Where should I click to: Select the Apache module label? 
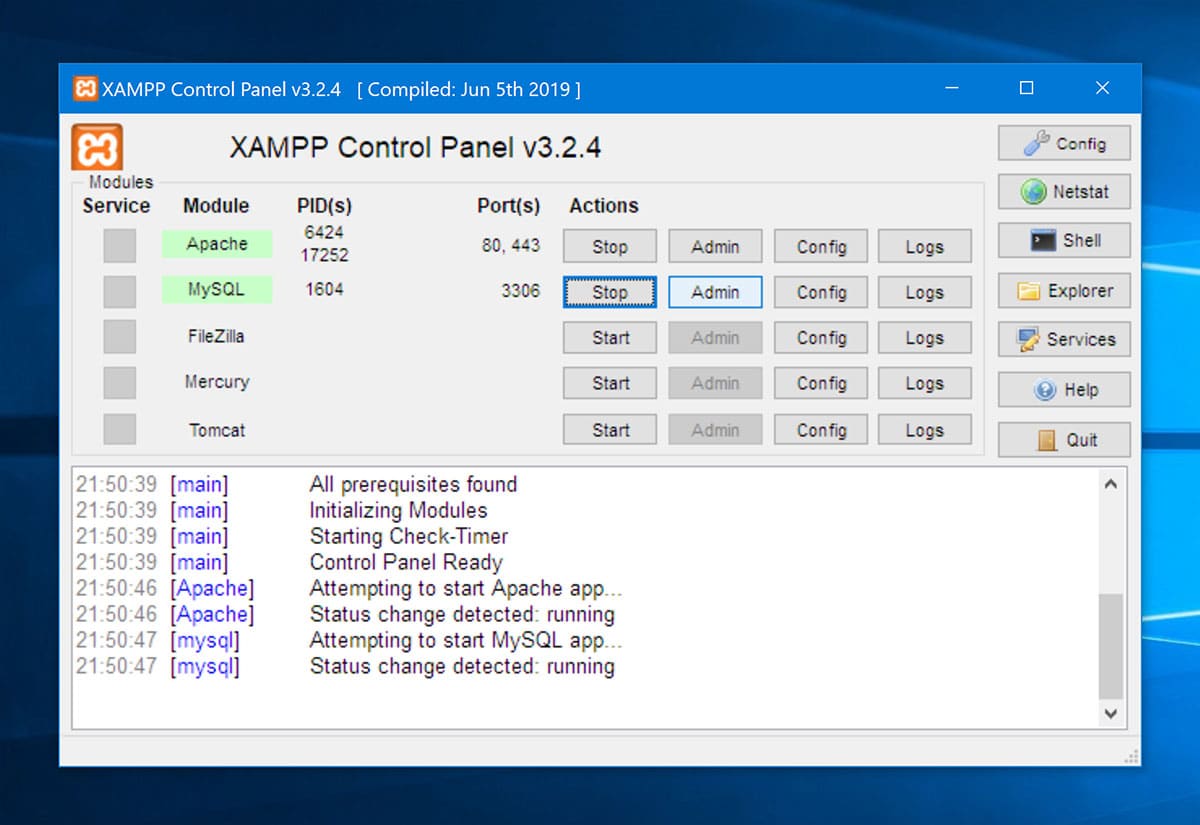(217, 244)
